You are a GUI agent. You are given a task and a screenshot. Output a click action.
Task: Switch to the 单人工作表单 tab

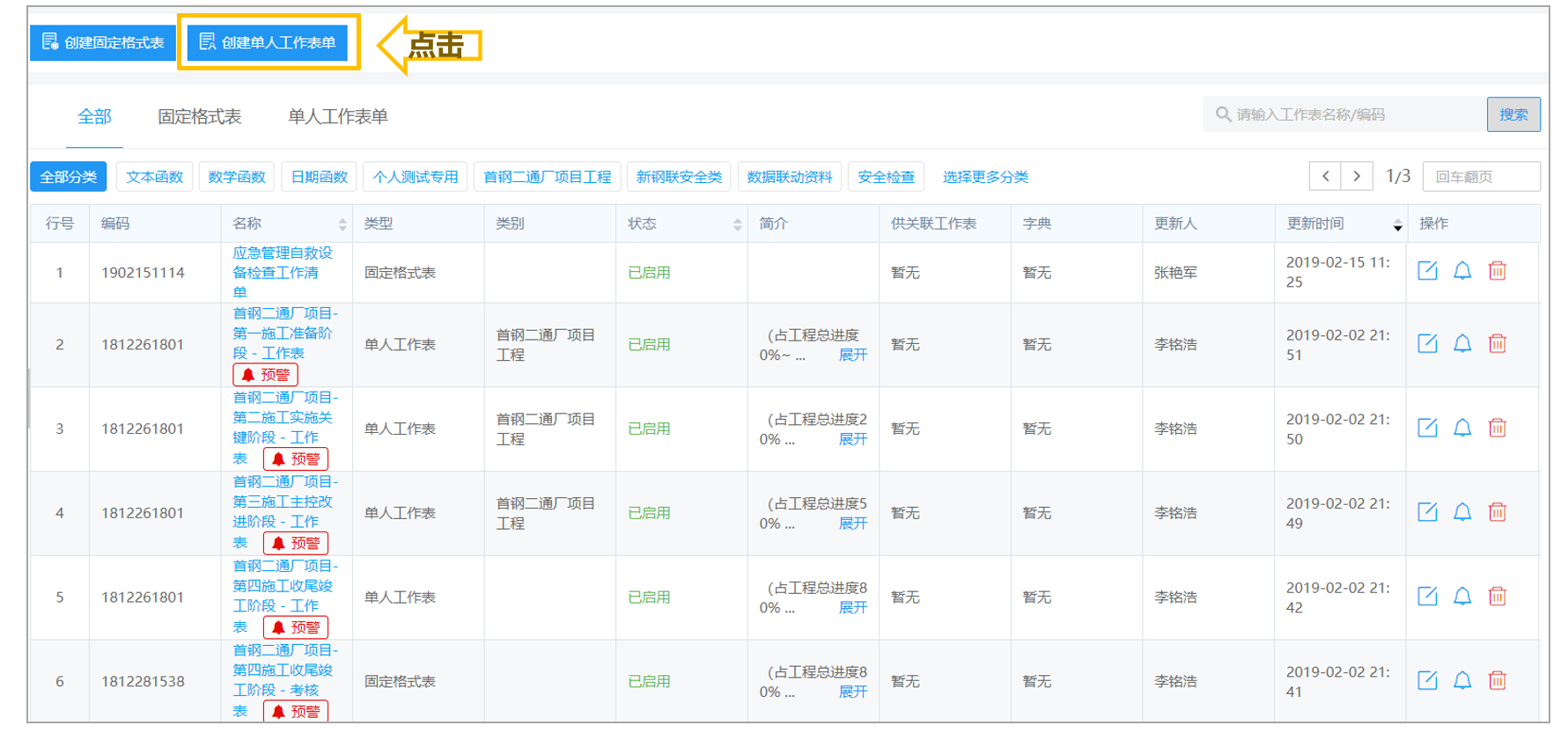pos(338,116)
